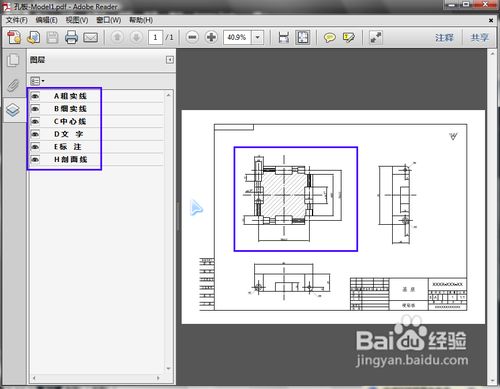Screen dimensions: 500x389
Task: Select the layer name H剖面线
Action: 71,160
